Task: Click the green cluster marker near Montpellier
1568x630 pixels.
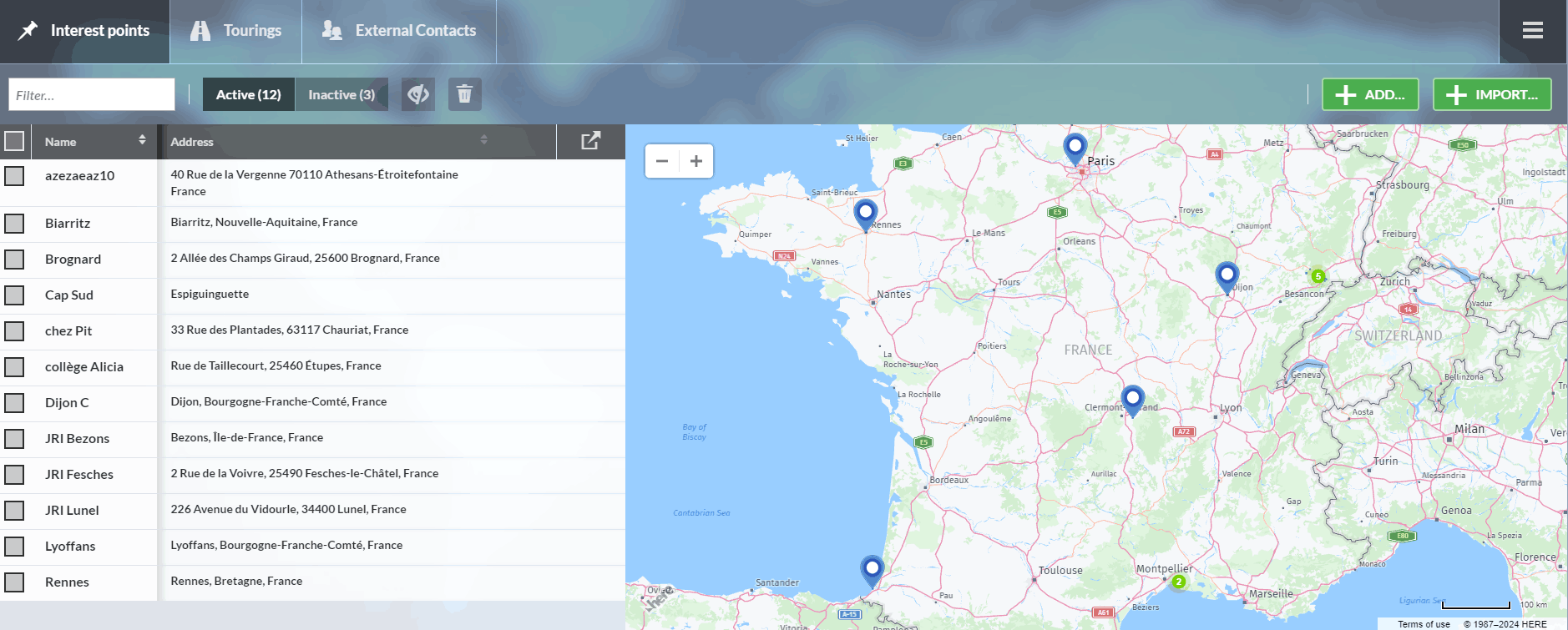Action: 1178,582
